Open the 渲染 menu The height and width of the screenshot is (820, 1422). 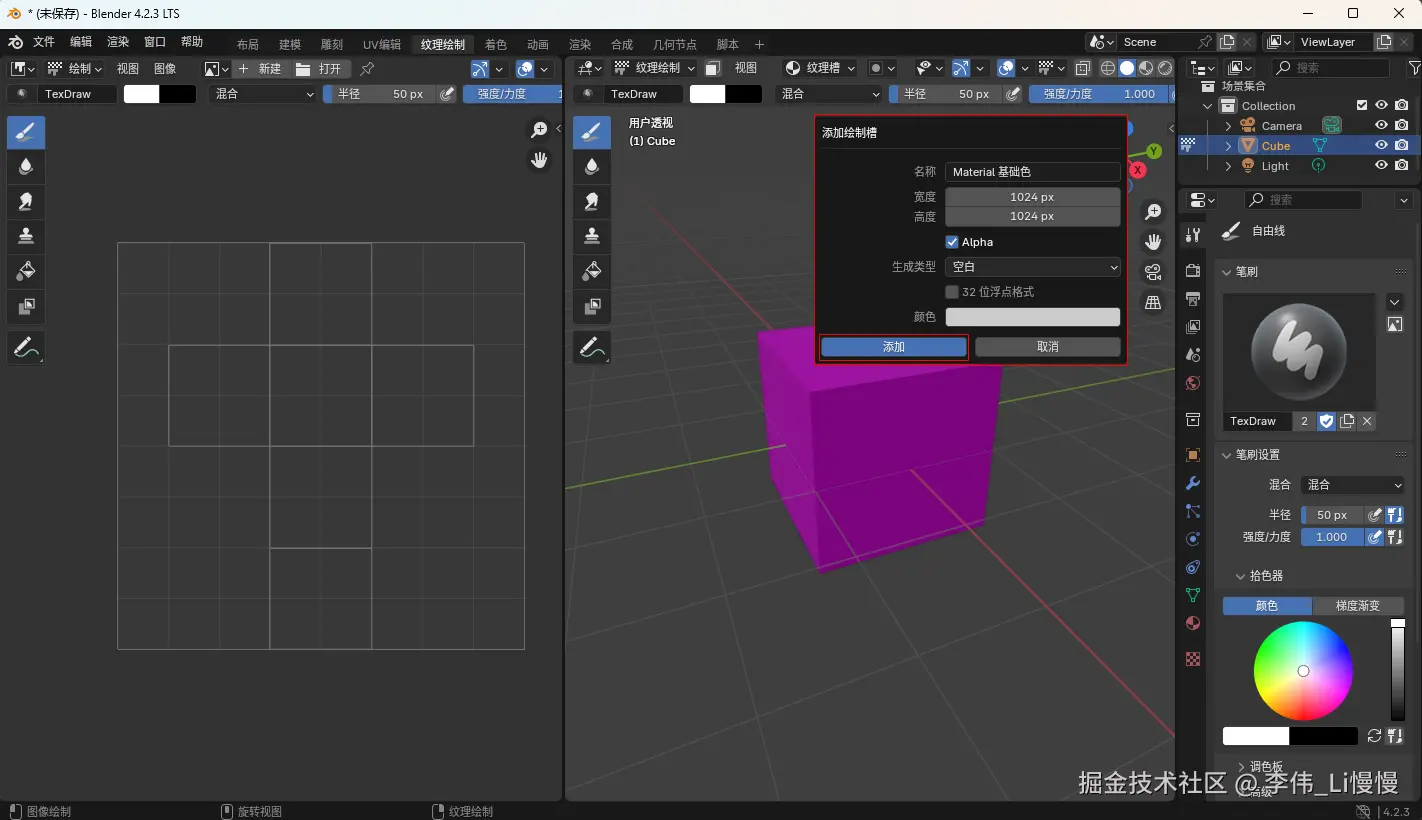(118, 42)
